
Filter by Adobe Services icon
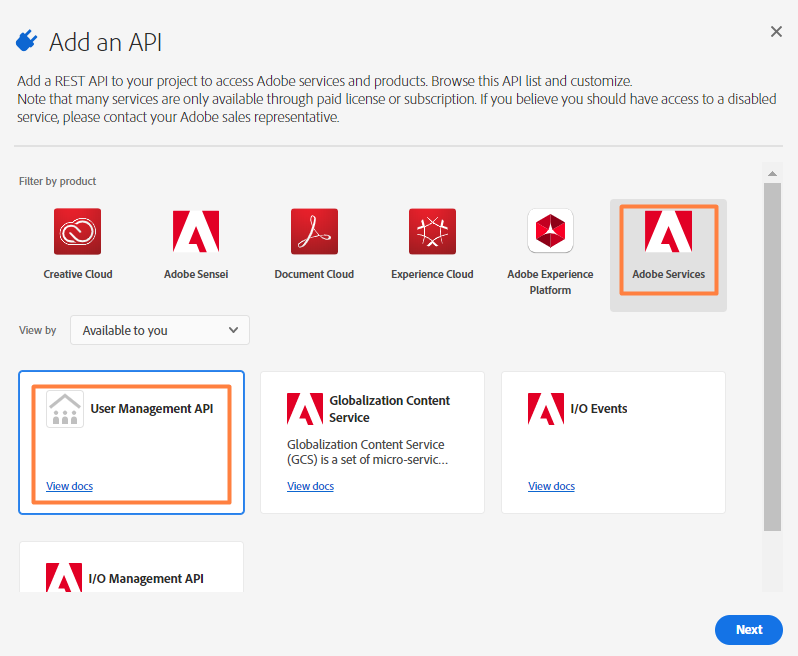point(668,232)
